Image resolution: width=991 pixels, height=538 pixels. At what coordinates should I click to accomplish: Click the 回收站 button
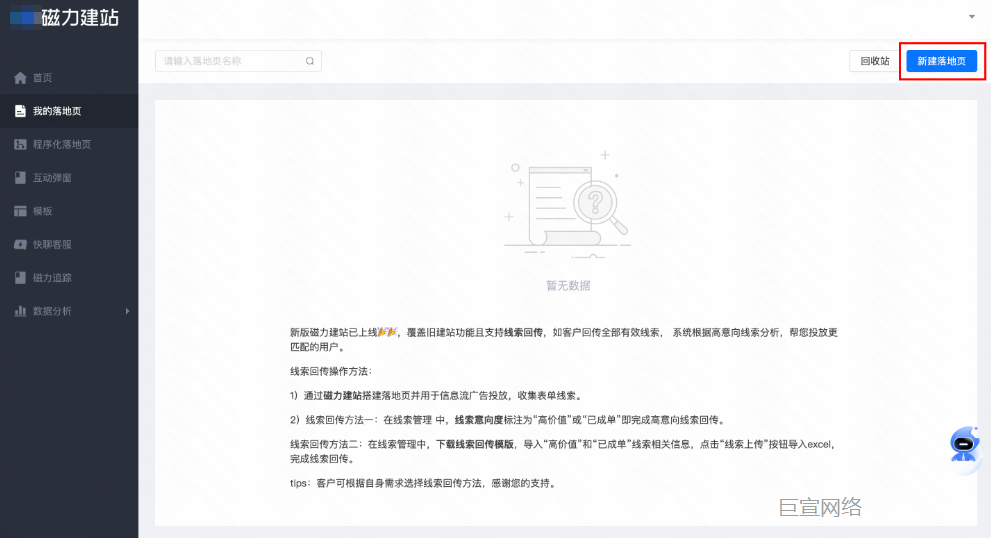coord(875,61)
